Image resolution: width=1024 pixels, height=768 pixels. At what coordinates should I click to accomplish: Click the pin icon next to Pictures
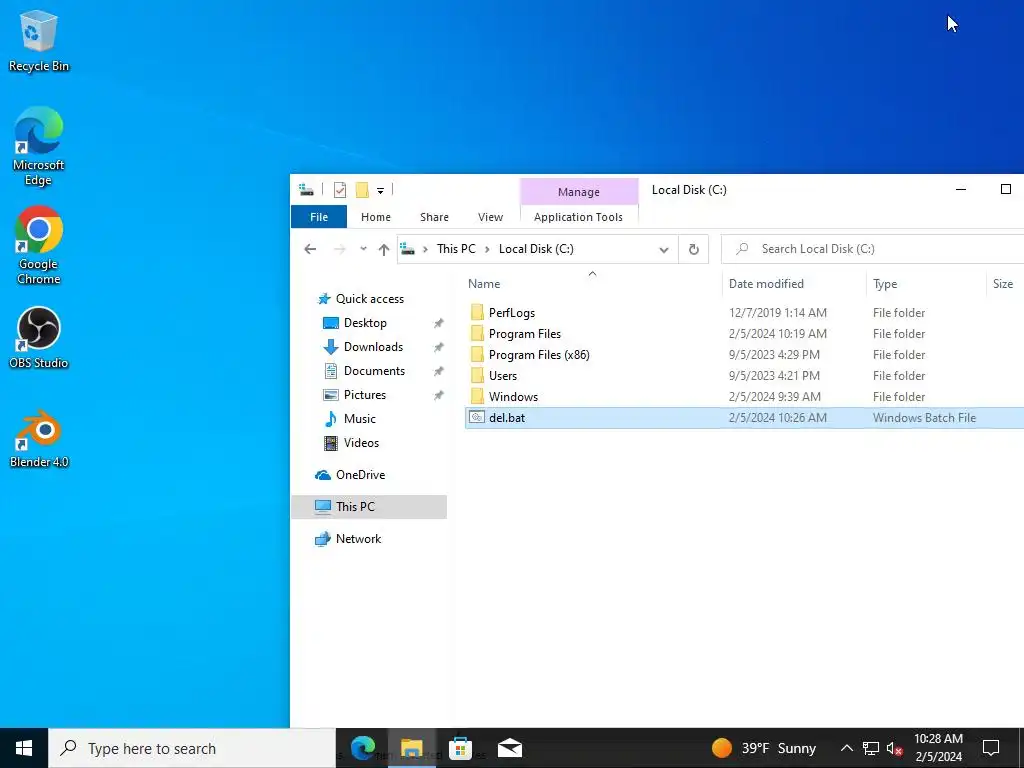click(x=439, y=396)
